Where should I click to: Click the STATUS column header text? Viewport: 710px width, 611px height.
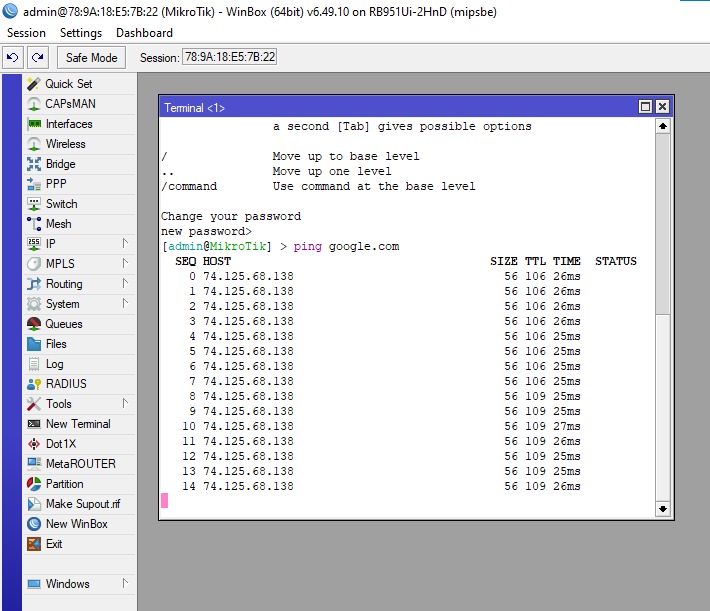coord(616,261)
